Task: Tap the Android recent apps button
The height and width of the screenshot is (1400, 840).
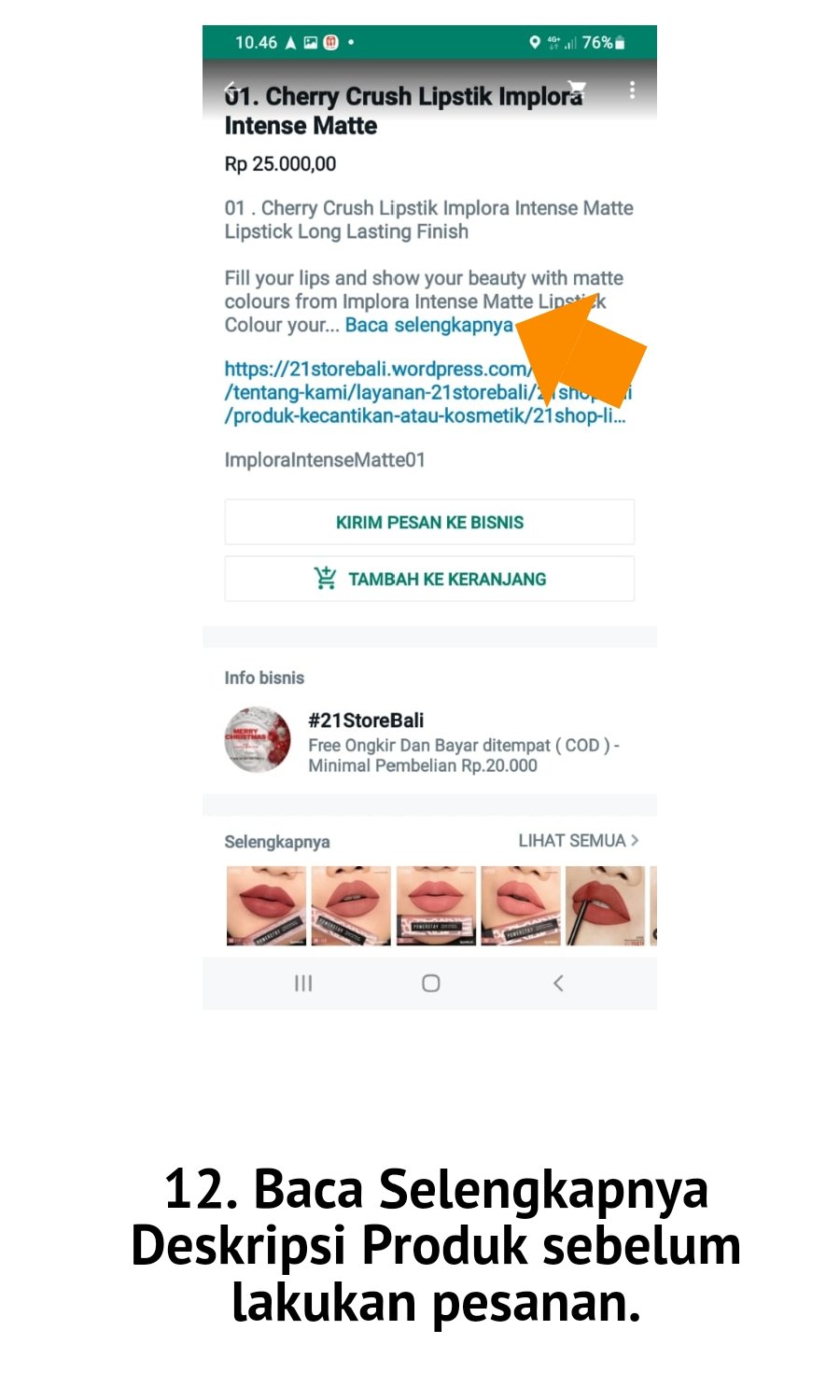Action: click(303, 983)
